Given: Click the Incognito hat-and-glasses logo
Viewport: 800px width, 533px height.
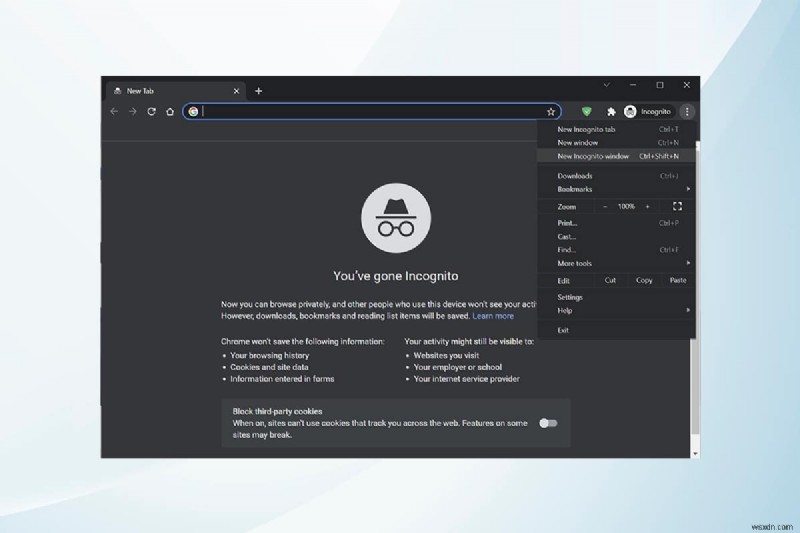Looking at the screenshot, I should pyautogui.click(x=396, y=218).
